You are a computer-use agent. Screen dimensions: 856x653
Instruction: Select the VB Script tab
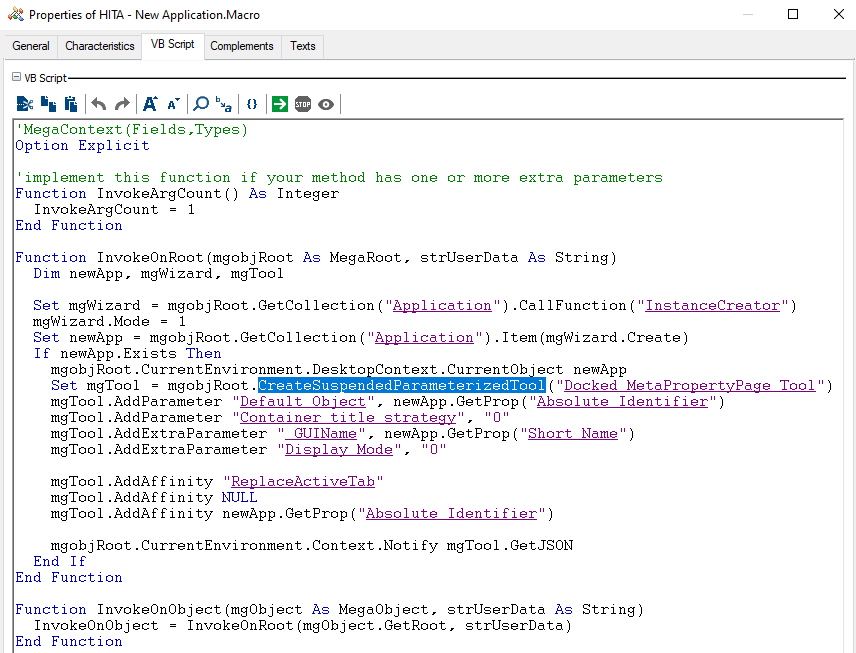click(x=173, y=44)
